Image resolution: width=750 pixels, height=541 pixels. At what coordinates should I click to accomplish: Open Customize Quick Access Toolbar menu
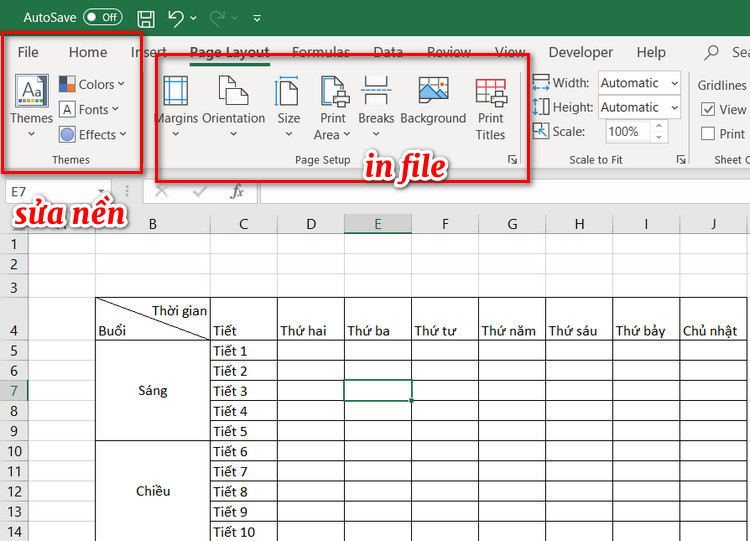pyautogui.click(x=257, y=18)
